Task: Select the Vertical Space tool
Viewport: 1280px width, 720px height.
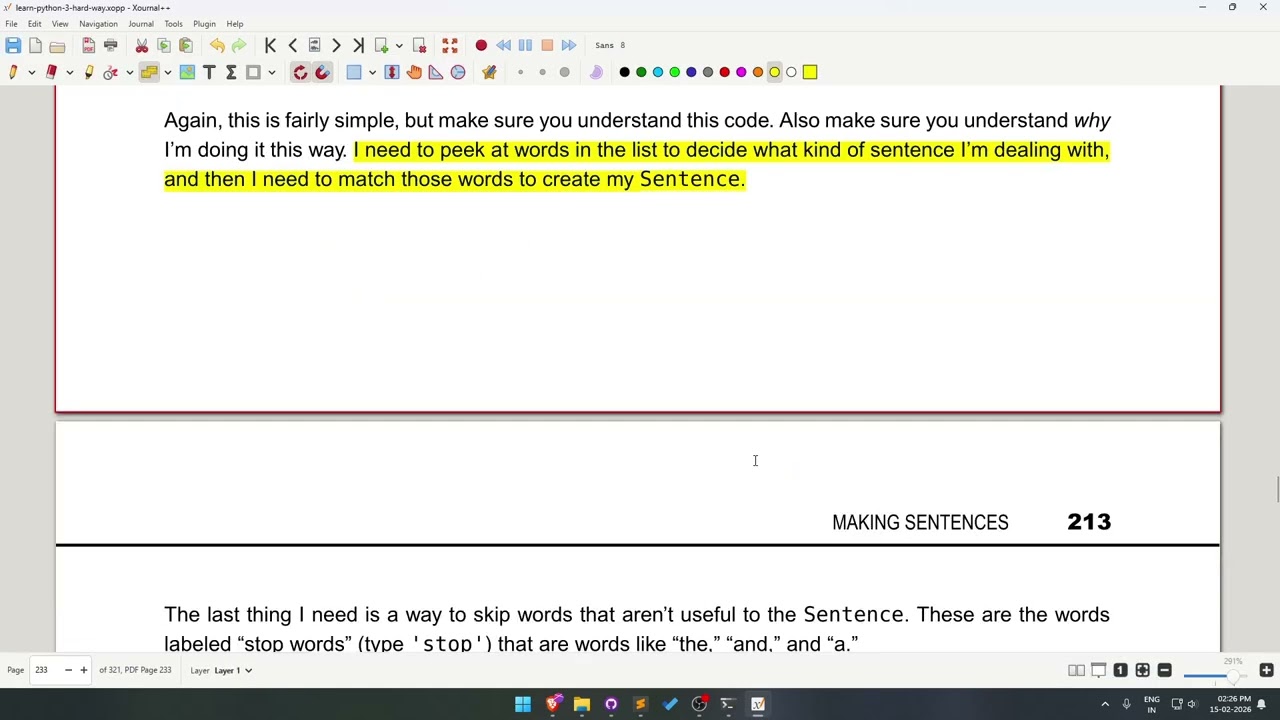Action: click(x=392, y=72)
